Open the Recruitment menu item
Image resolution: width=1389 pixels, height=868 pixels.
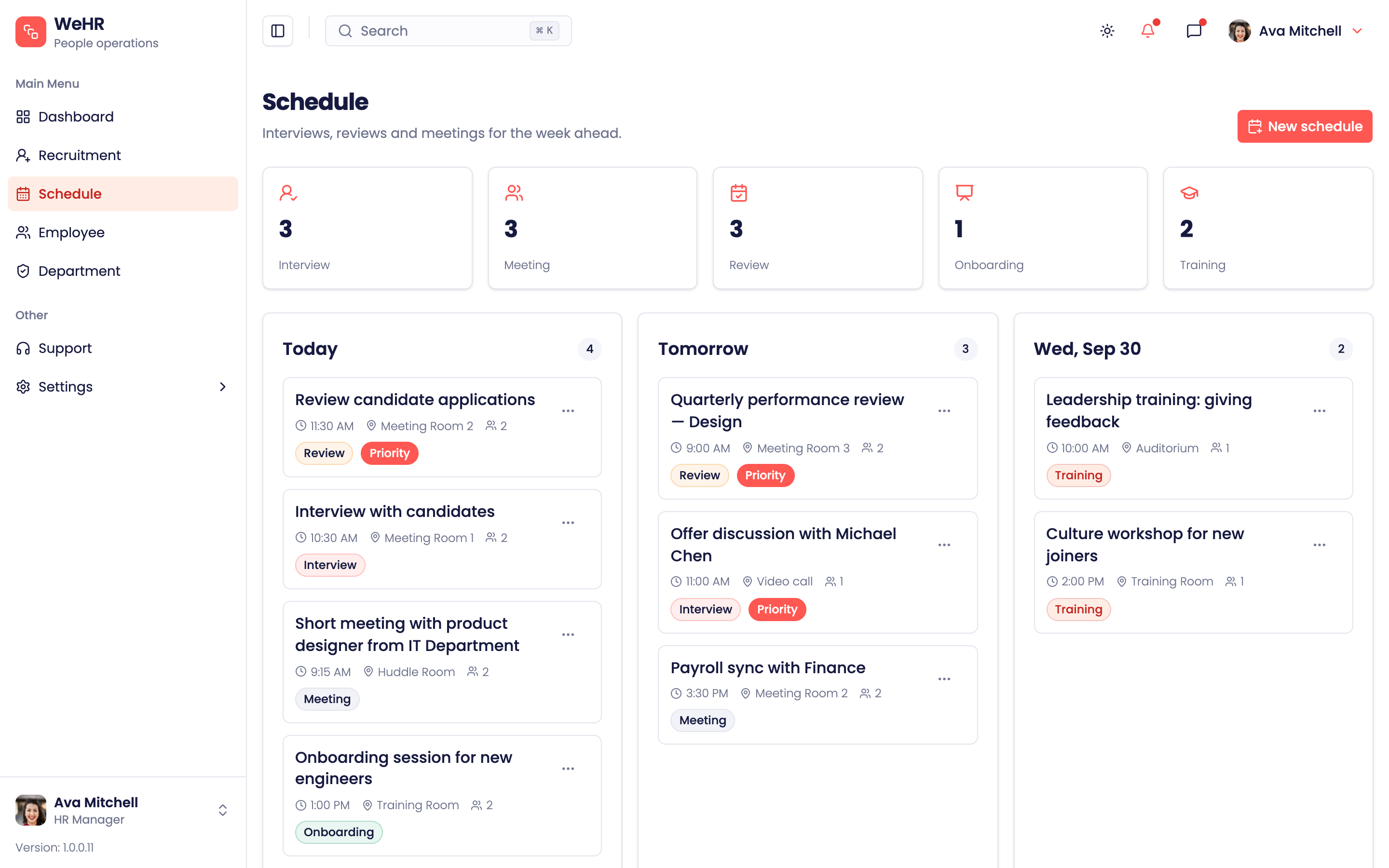click(123, 155)
